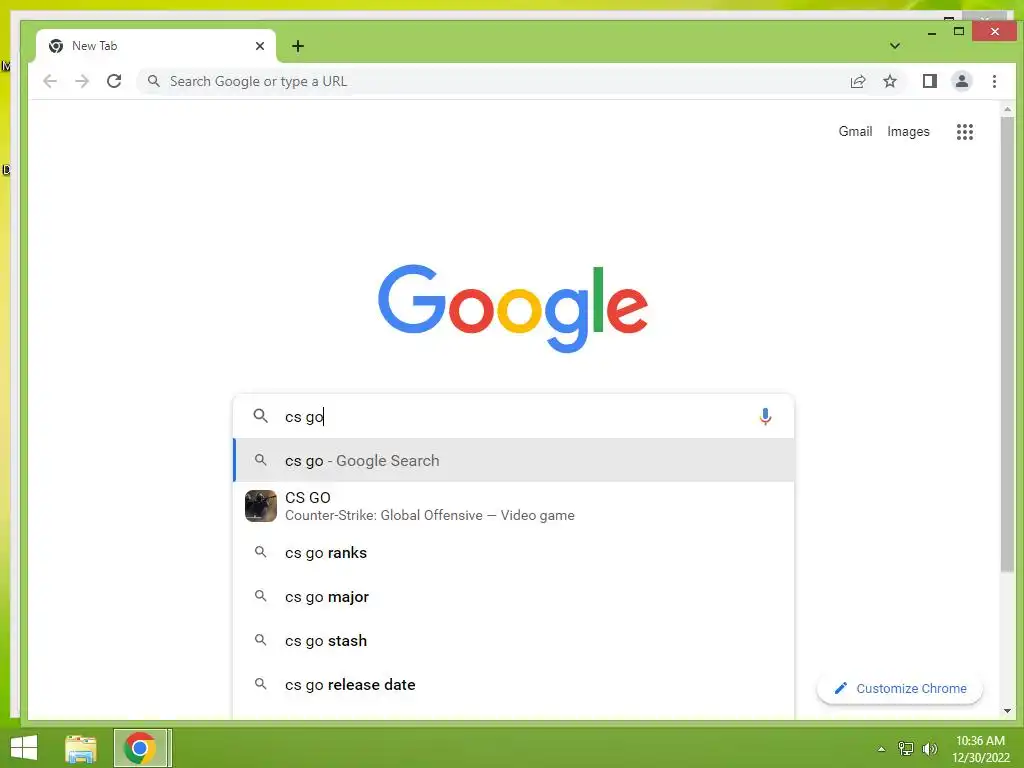1024x768 pixels.
Task: Select CS GO Counter-Strike video game suggestion
Action: 514,506
